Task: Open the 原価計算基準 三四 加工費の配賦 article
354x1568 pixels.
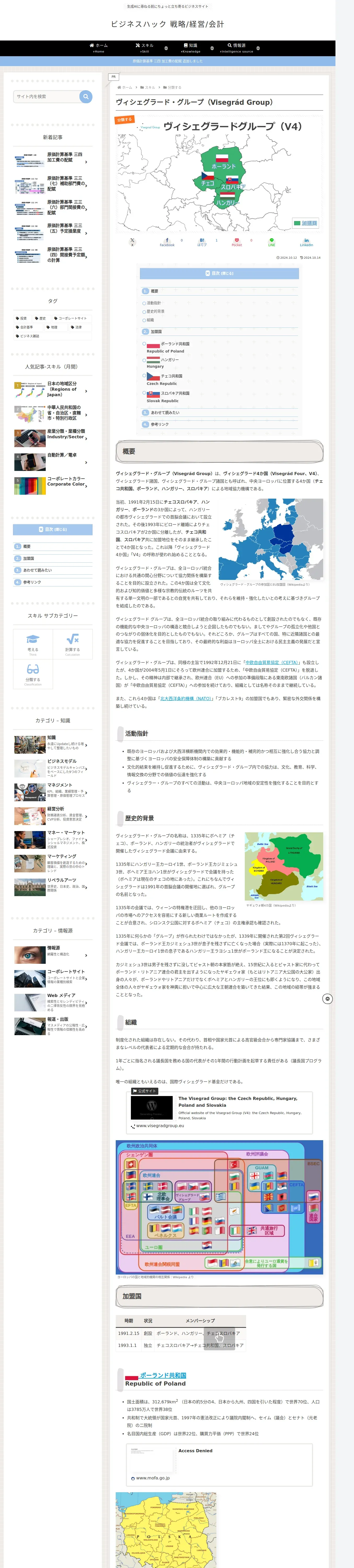Action: pyautogui.click(x=53, y=160)
